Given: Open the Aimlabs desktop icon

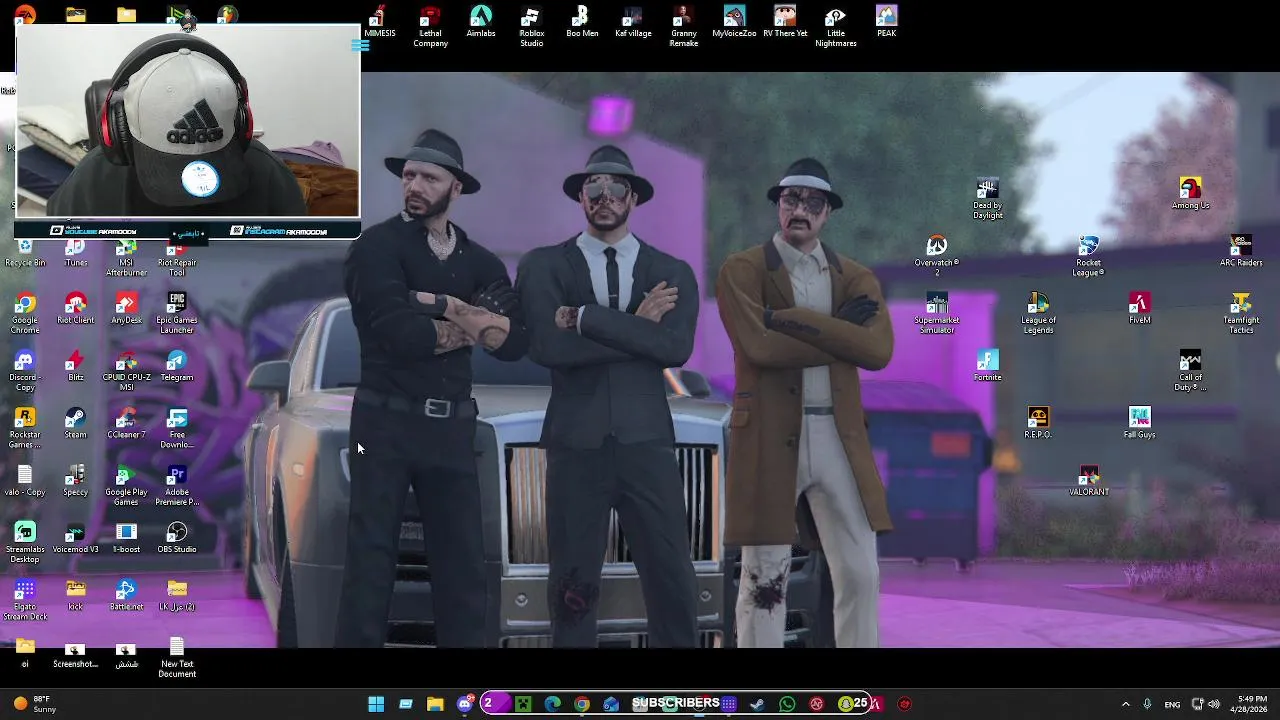Looking at the screenshot, I should pos(481,22).
